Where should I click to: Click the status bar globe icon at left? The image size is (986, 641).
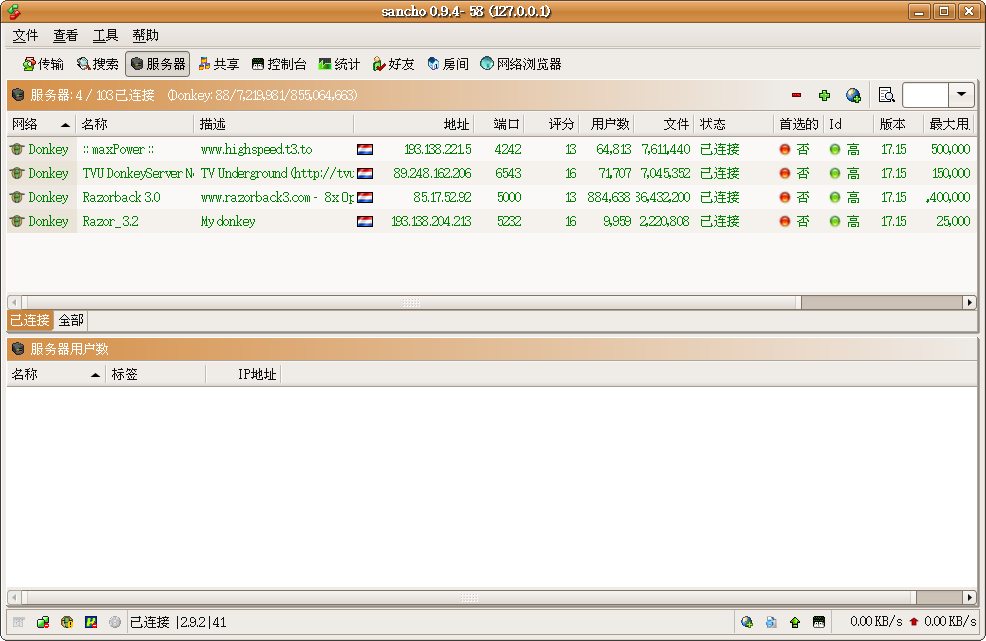[x=67, y=622]
